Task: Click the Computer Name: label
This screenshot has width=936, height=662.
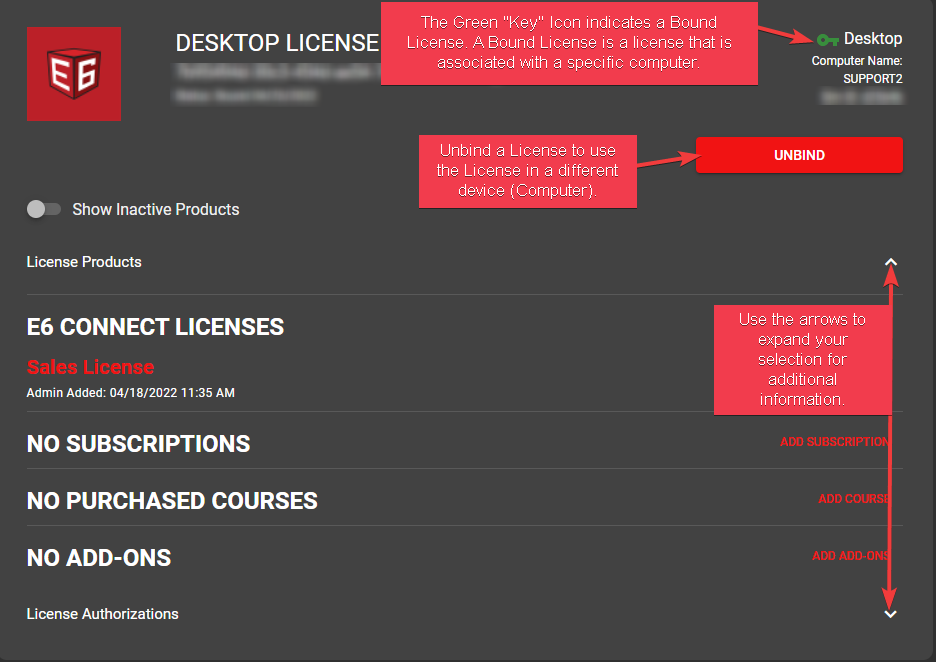Action: 857,61
